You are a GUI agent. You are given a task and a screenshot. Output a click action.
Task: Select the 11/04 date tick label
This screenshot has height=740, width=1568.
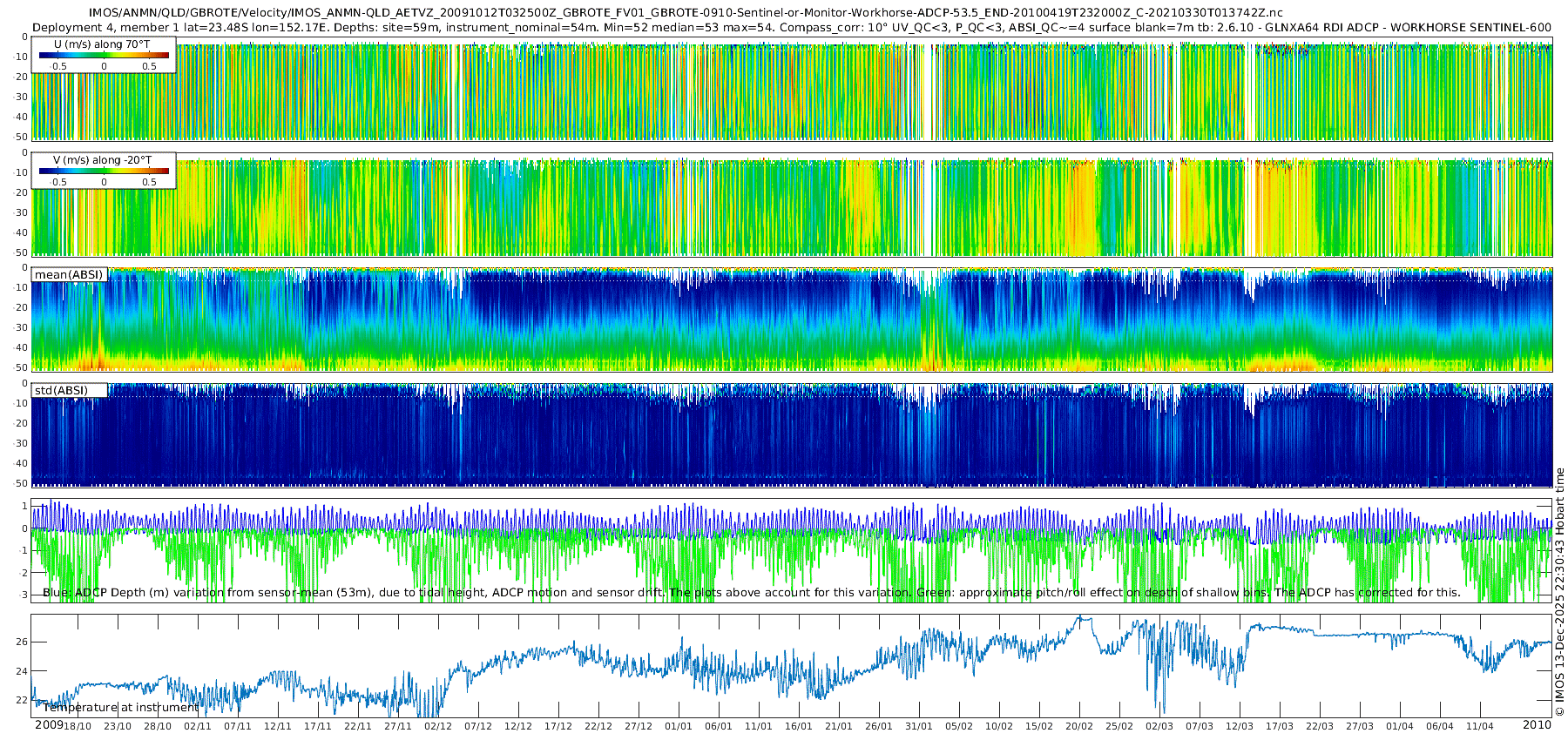(1480, 727)
